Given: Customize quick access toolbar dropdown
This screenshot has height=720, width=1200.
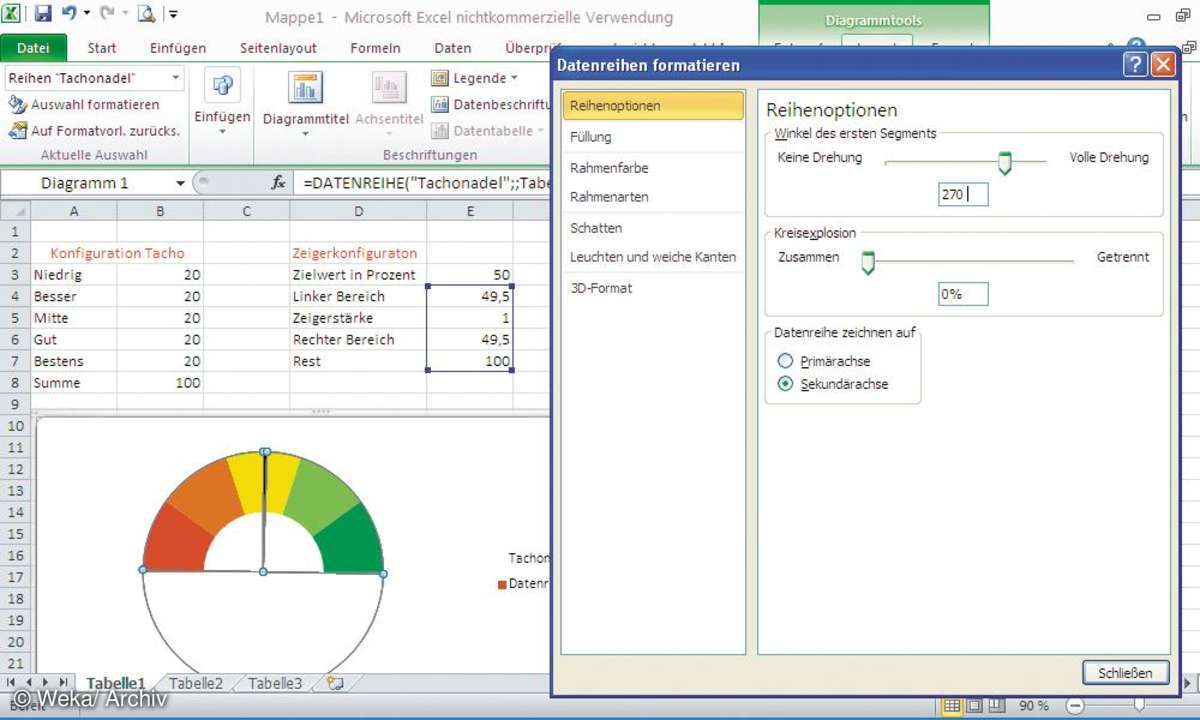Looking at the screenshot, I should coord(173,14).
